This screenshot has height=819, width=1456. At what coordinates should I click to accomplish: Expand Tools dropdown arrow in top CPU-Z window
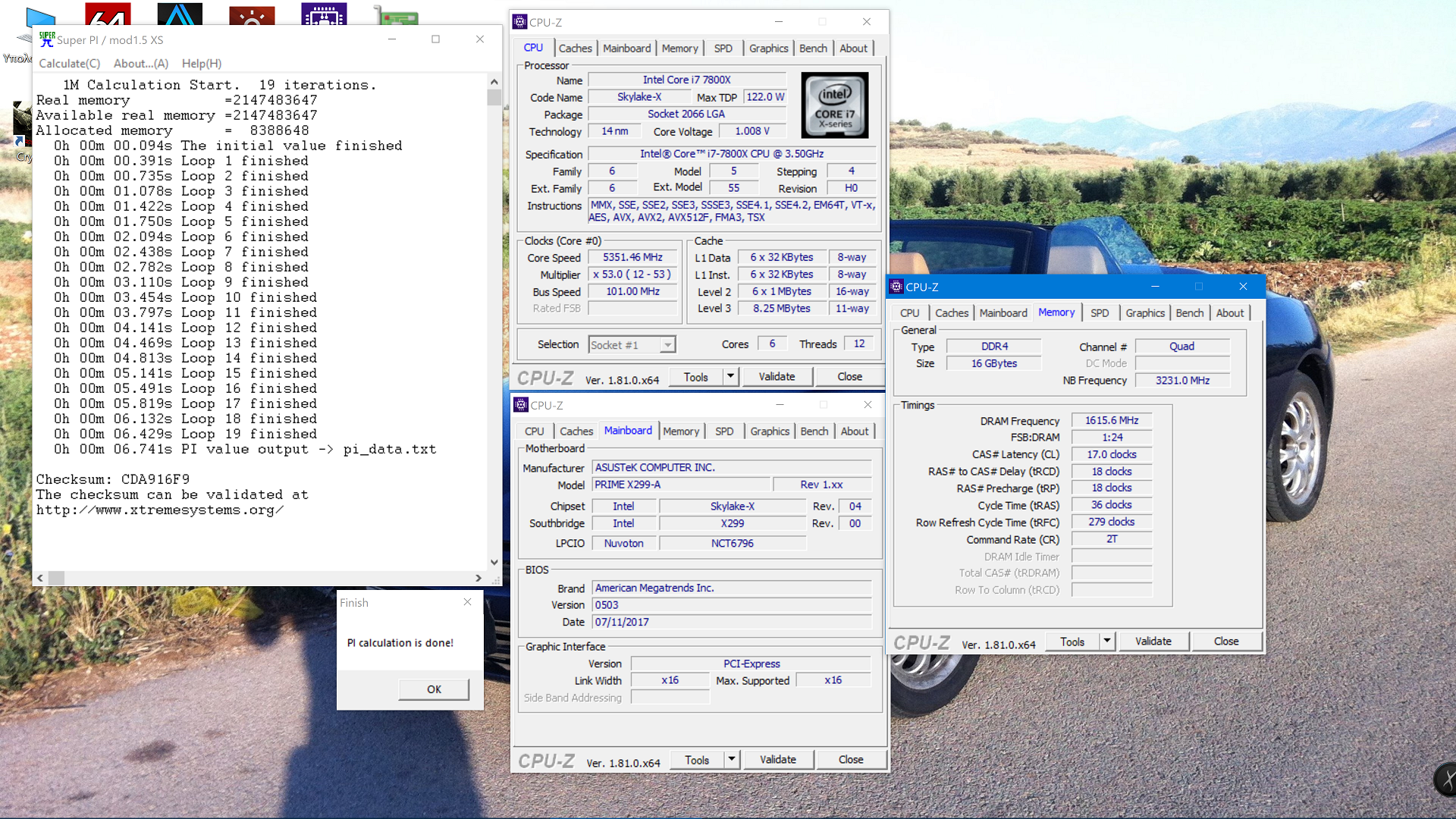pyautogui.click(x=730, y=376)
